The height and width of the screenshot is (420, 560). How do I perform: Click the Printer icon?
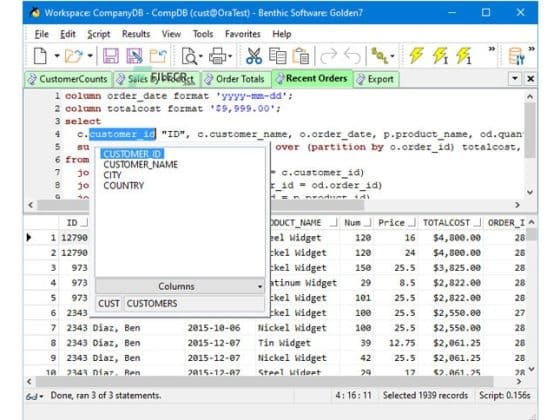coord(218,56)
